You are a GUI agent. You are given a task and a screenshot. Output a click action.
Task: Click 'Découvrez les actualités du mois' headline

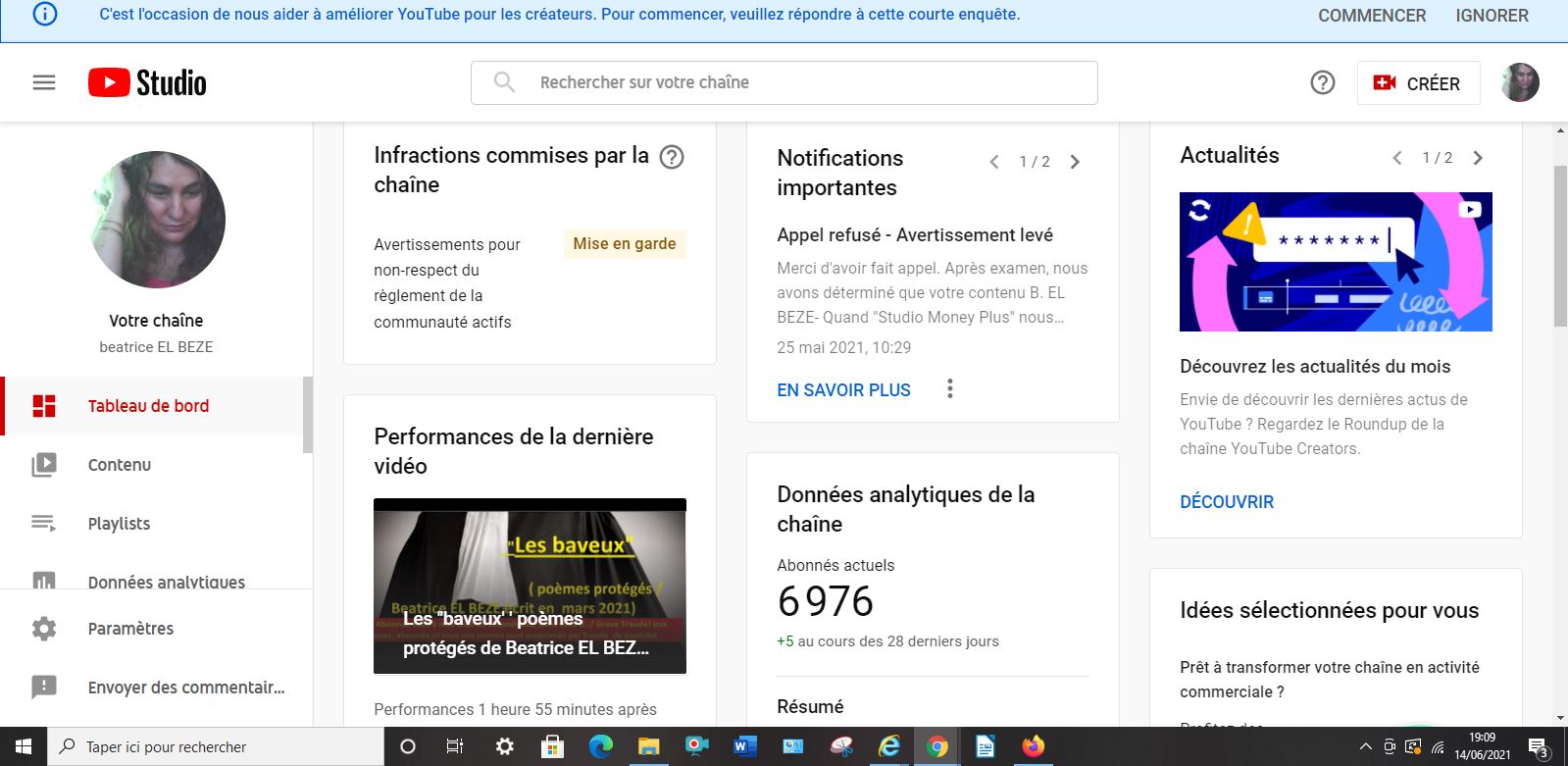tap(1315, 367)
